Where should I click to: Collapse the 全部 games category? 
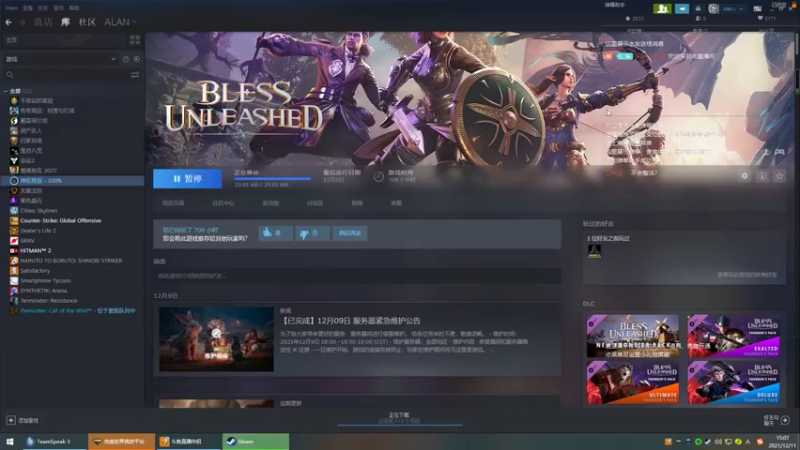click(6, 91)
